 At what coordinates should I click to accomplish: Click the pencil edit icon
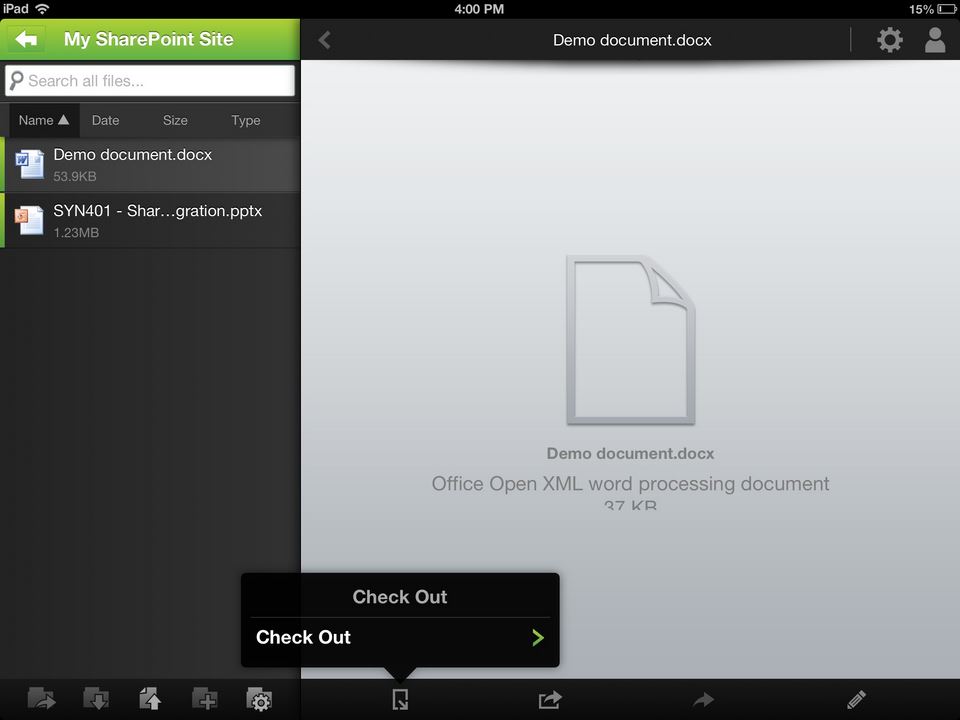click(856, 699)
